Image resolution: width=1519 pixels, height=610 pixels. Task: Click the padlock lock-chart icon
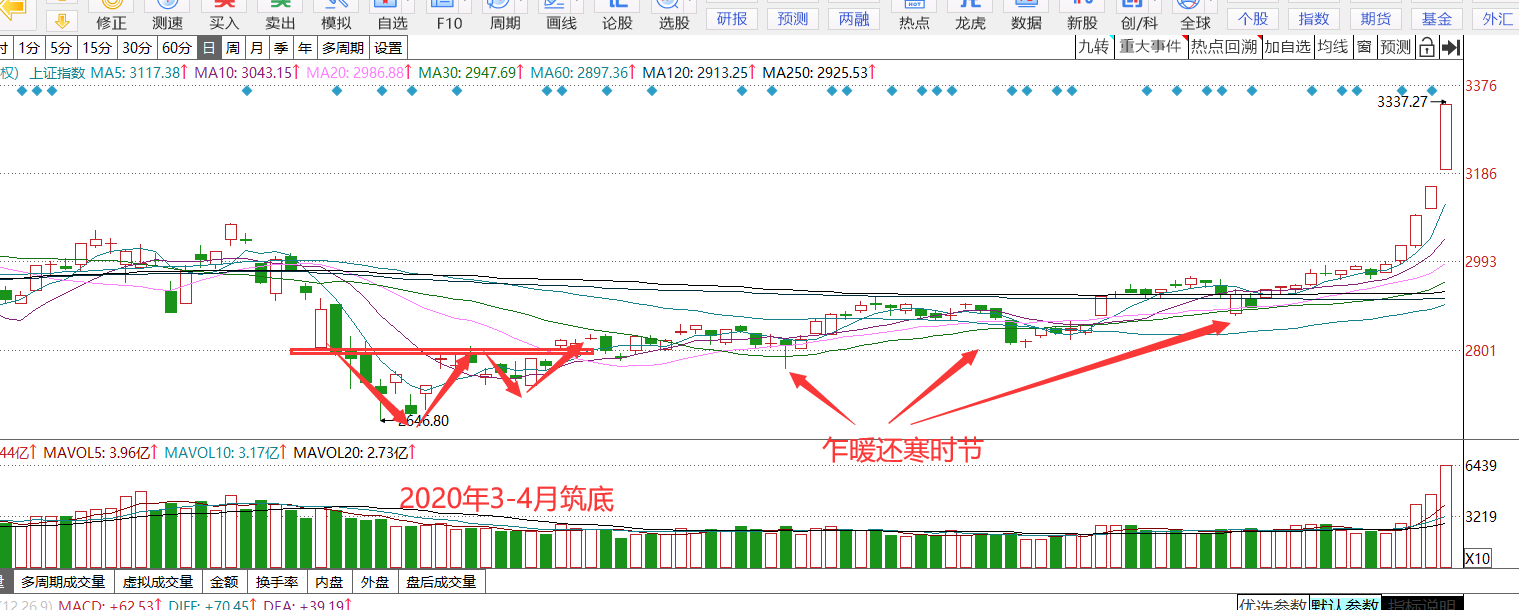[x=1427, y=47]
